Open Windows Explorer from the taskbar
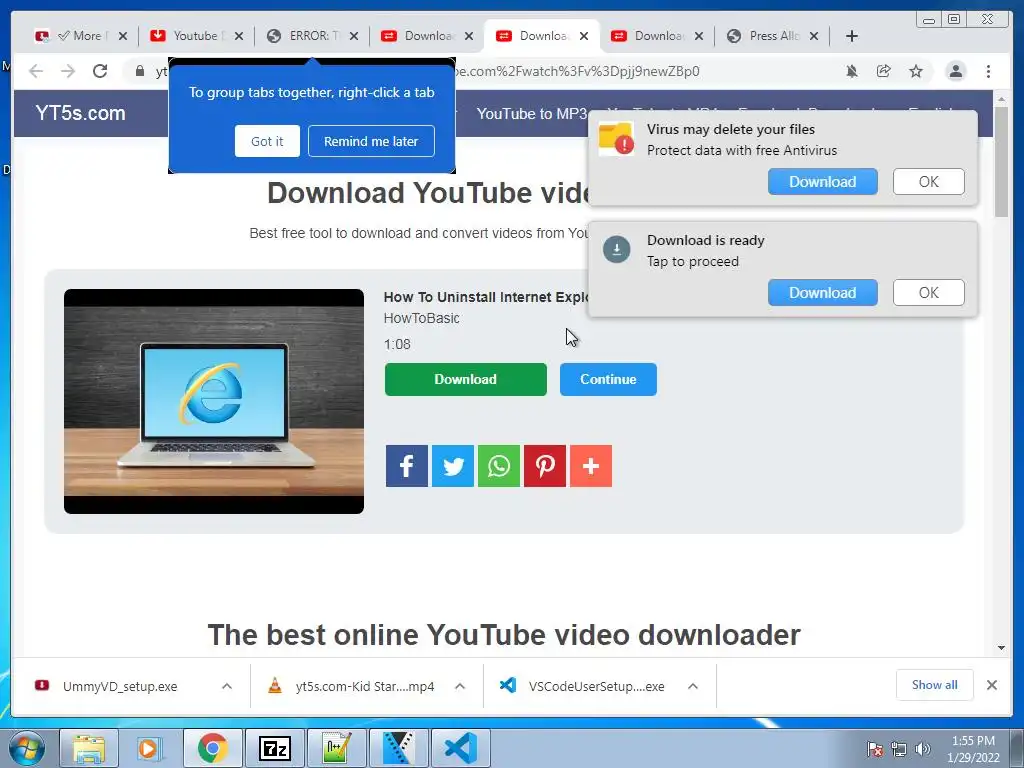 [89, 748]
